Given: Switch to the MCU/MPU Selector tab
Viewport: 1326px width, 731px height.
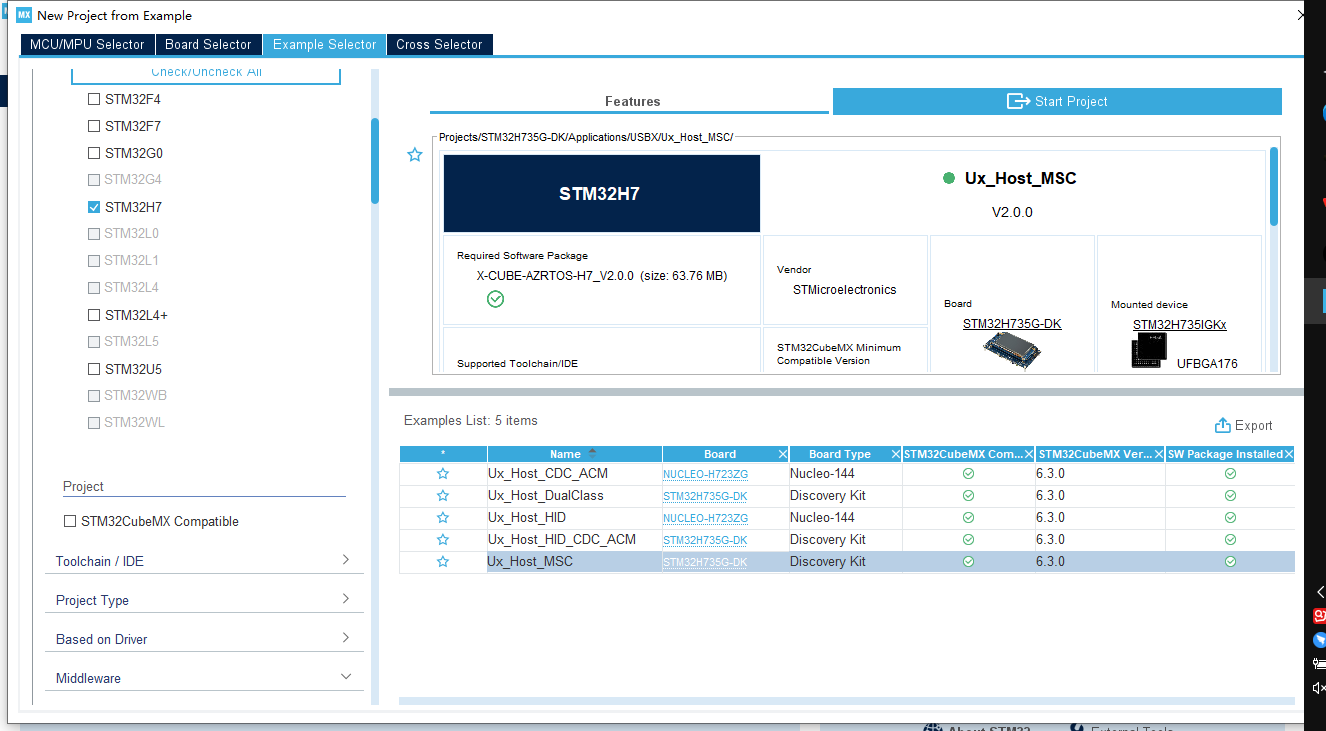Looking at the screenshot, I should (87, 44).
